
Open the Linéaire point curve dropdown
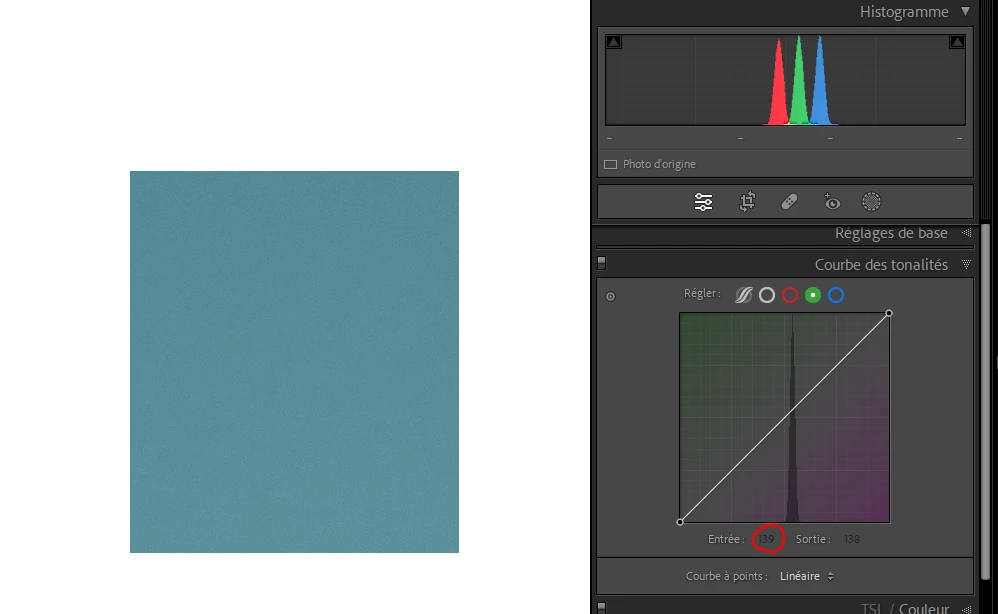[806, 576]
